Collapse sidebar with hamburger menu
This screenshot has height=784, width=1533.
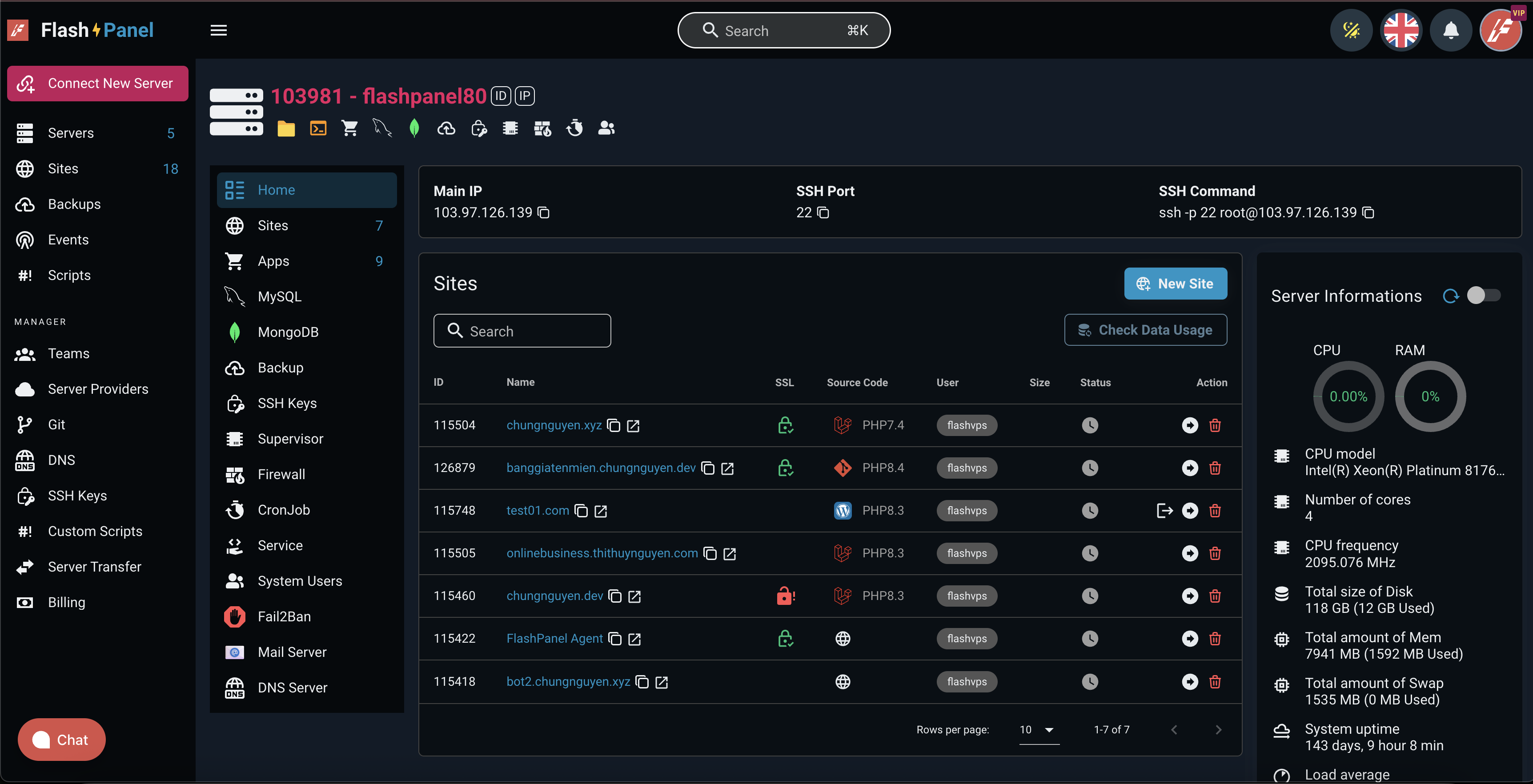pyautogui.click(x=218, y=30)
